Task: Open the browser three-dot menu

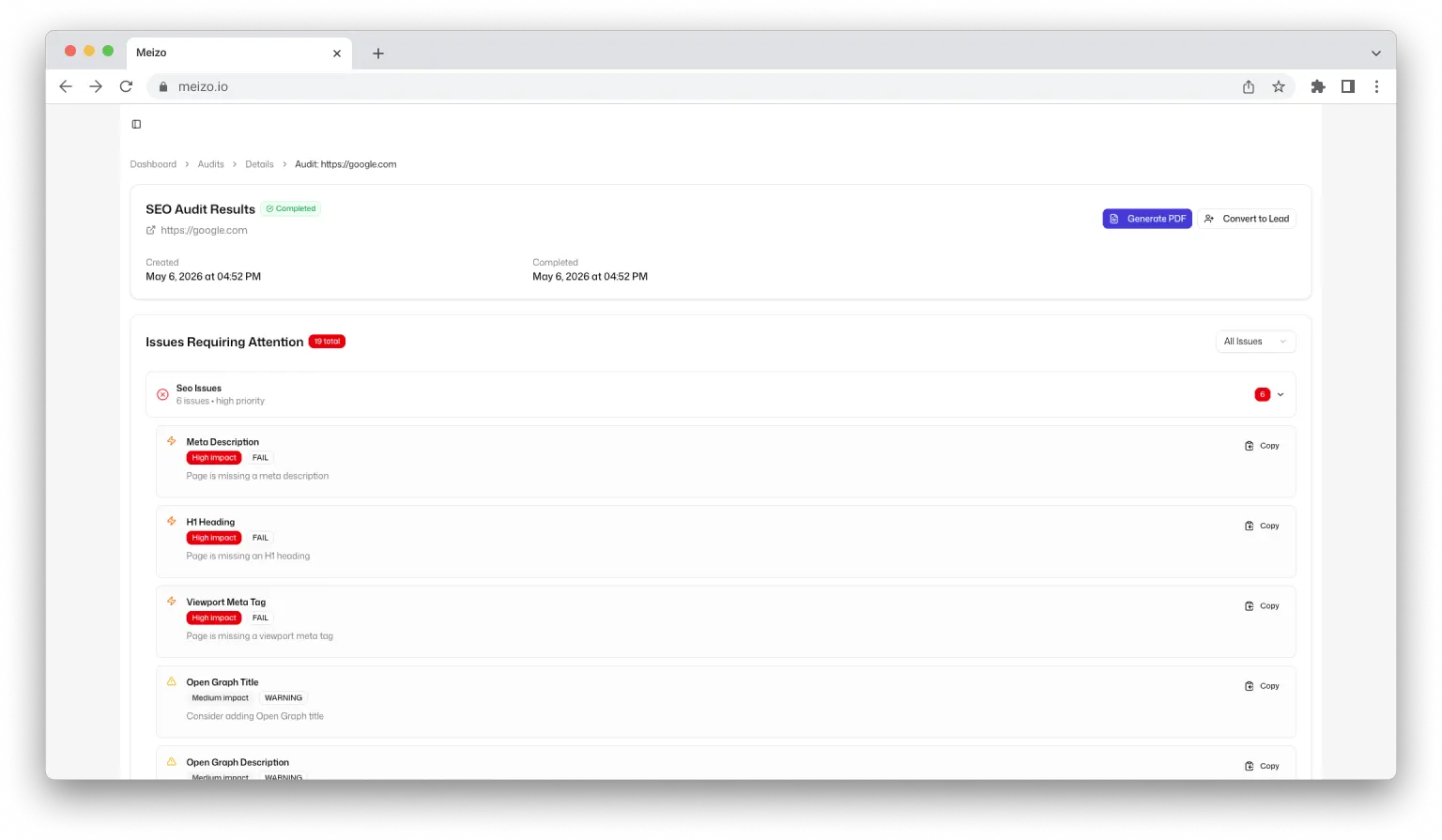Action: coord(1377,86)
